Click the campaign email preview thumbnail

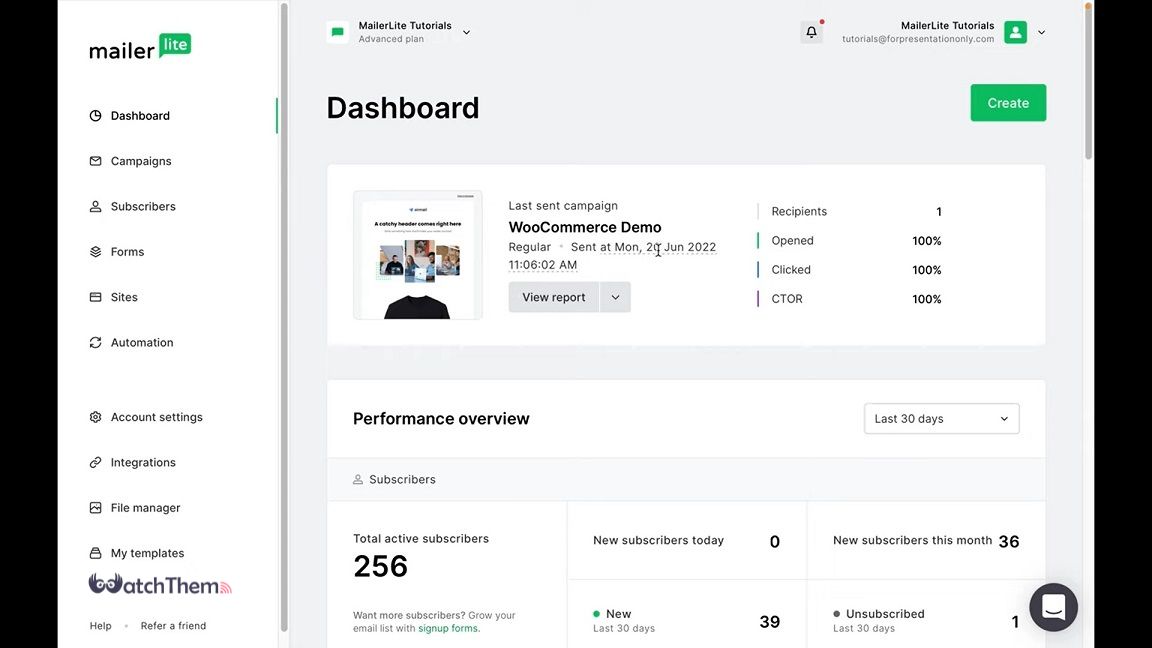(x=417, y=255)
